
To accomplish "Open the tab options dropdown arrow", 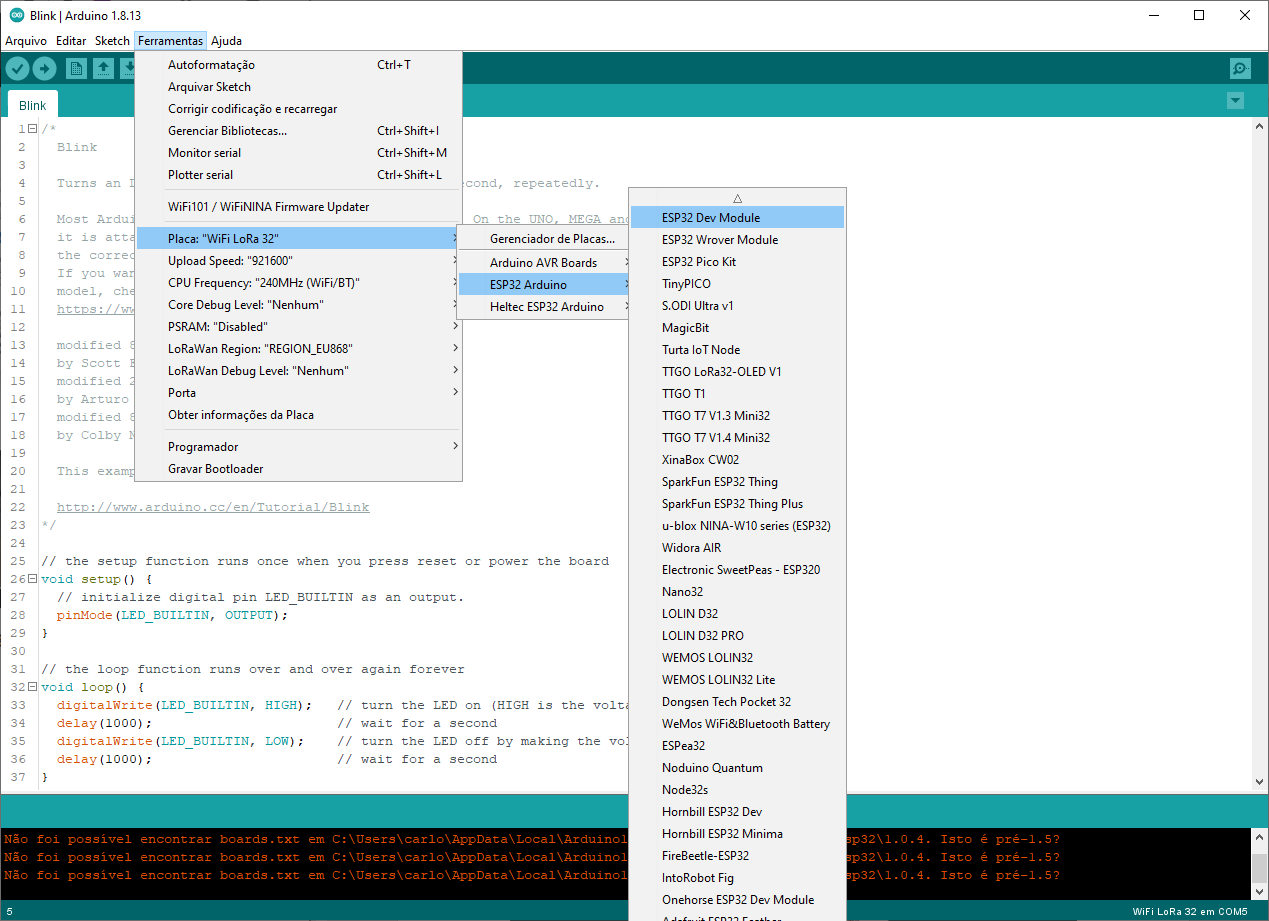I will click(x=1235, y=100).
